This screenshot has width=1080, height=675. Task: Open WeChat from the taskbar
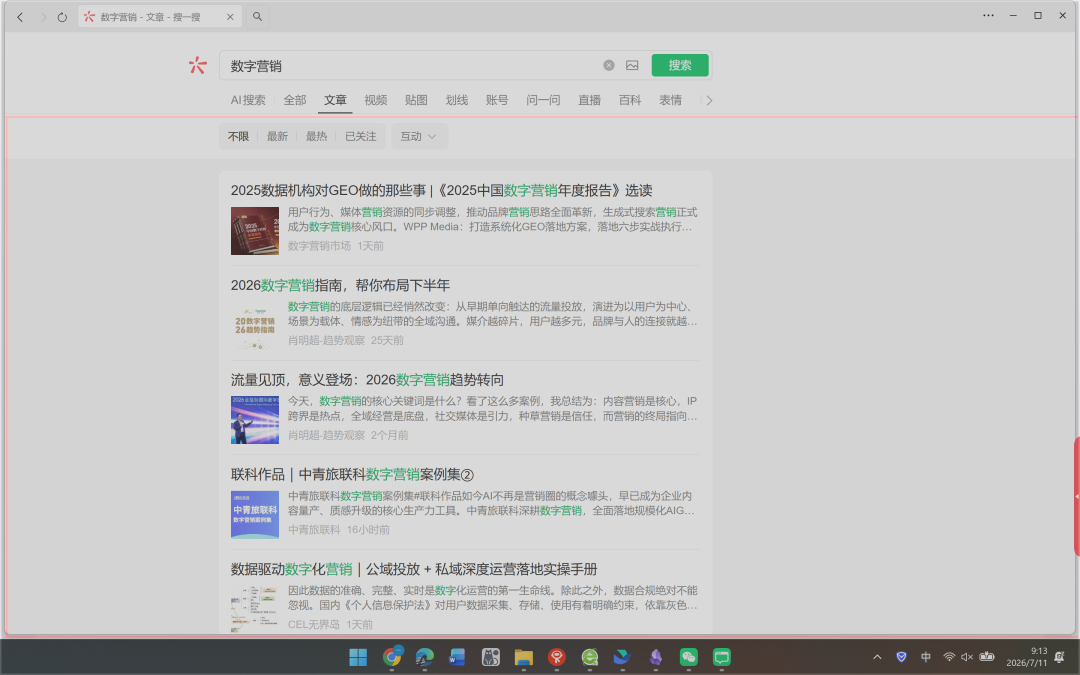(x=689, y=657)
